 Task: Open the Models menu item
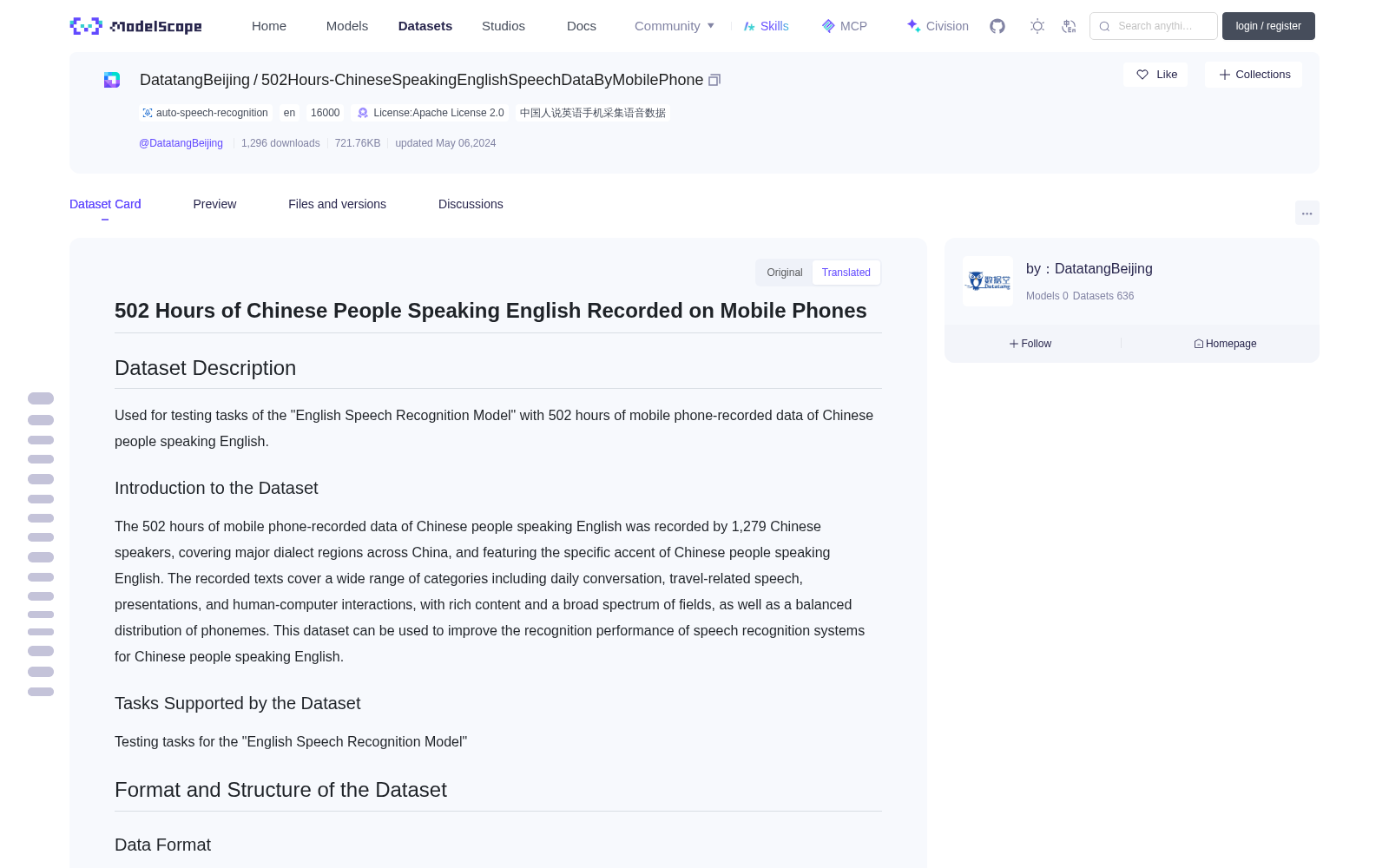347,26
